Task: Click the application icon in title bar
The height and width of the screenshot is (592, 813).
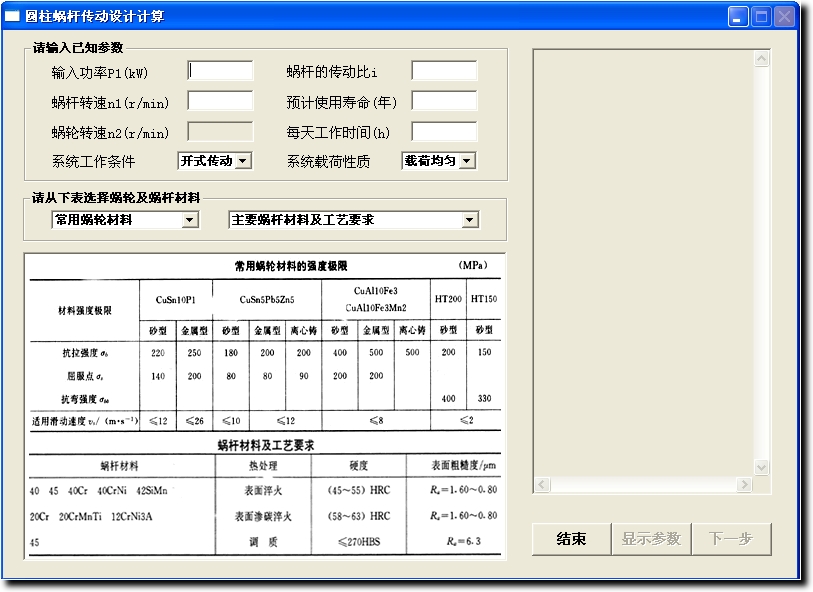Action: tap(12, 17)
